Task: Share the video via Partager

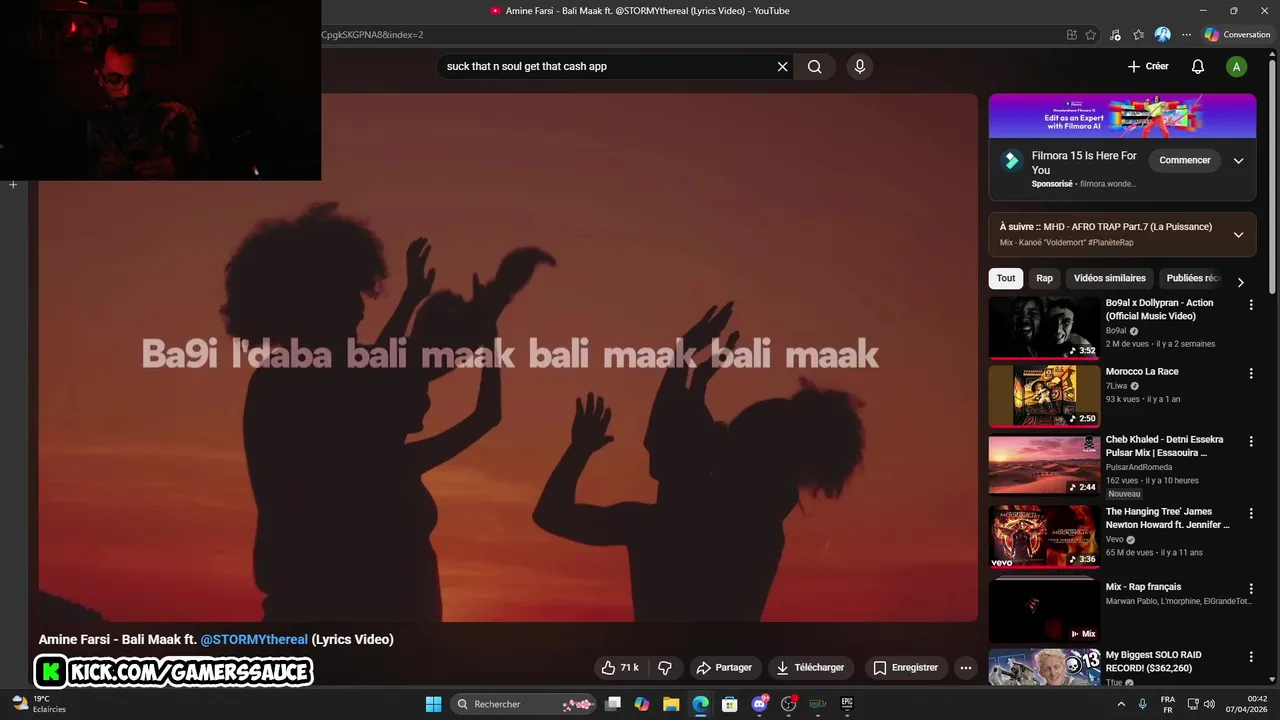Action: click(x=724, y=668)
